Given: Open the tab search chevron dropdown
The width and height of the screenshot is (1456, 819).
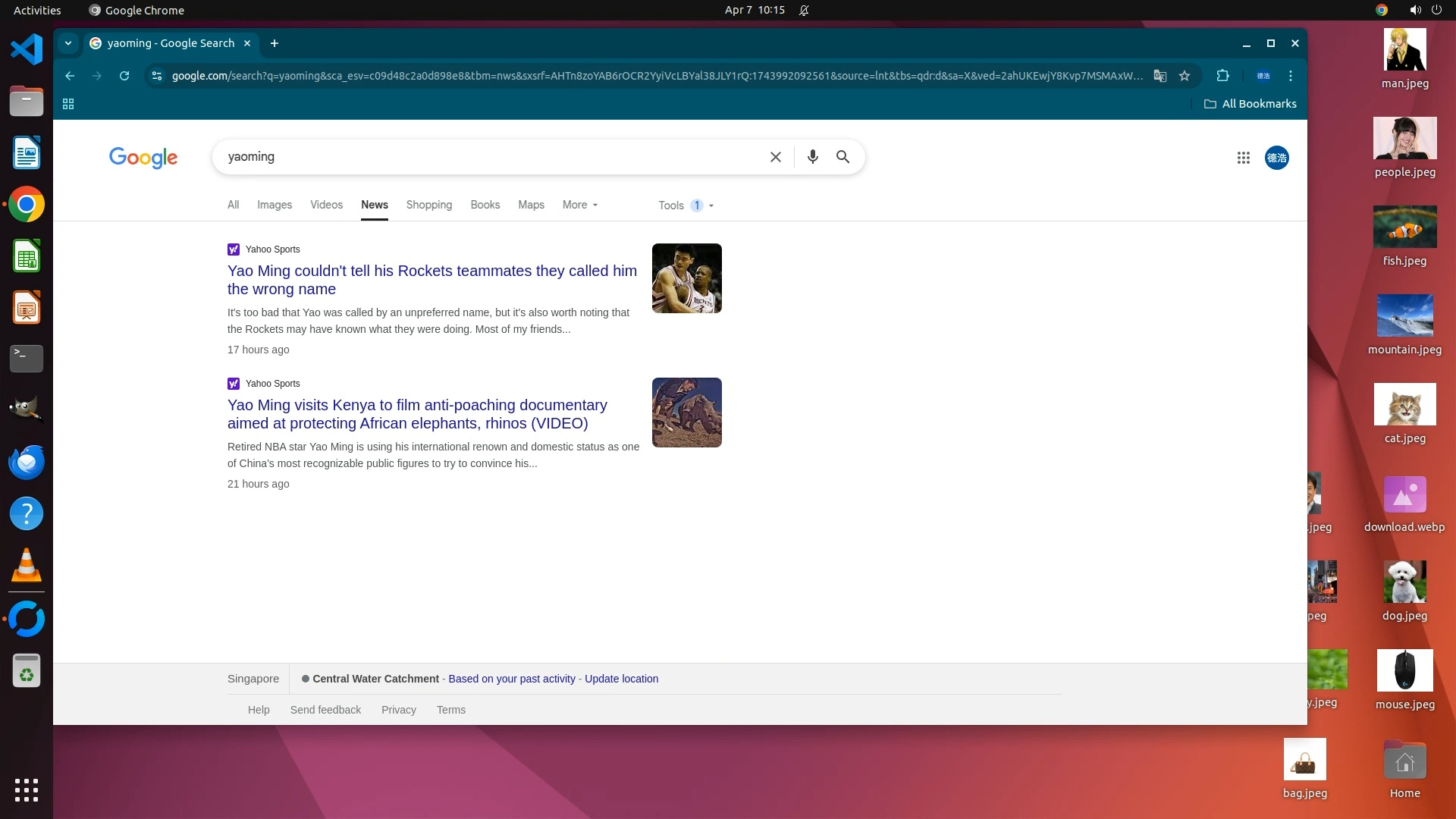Looking at the screenshot, I should 68,43.
